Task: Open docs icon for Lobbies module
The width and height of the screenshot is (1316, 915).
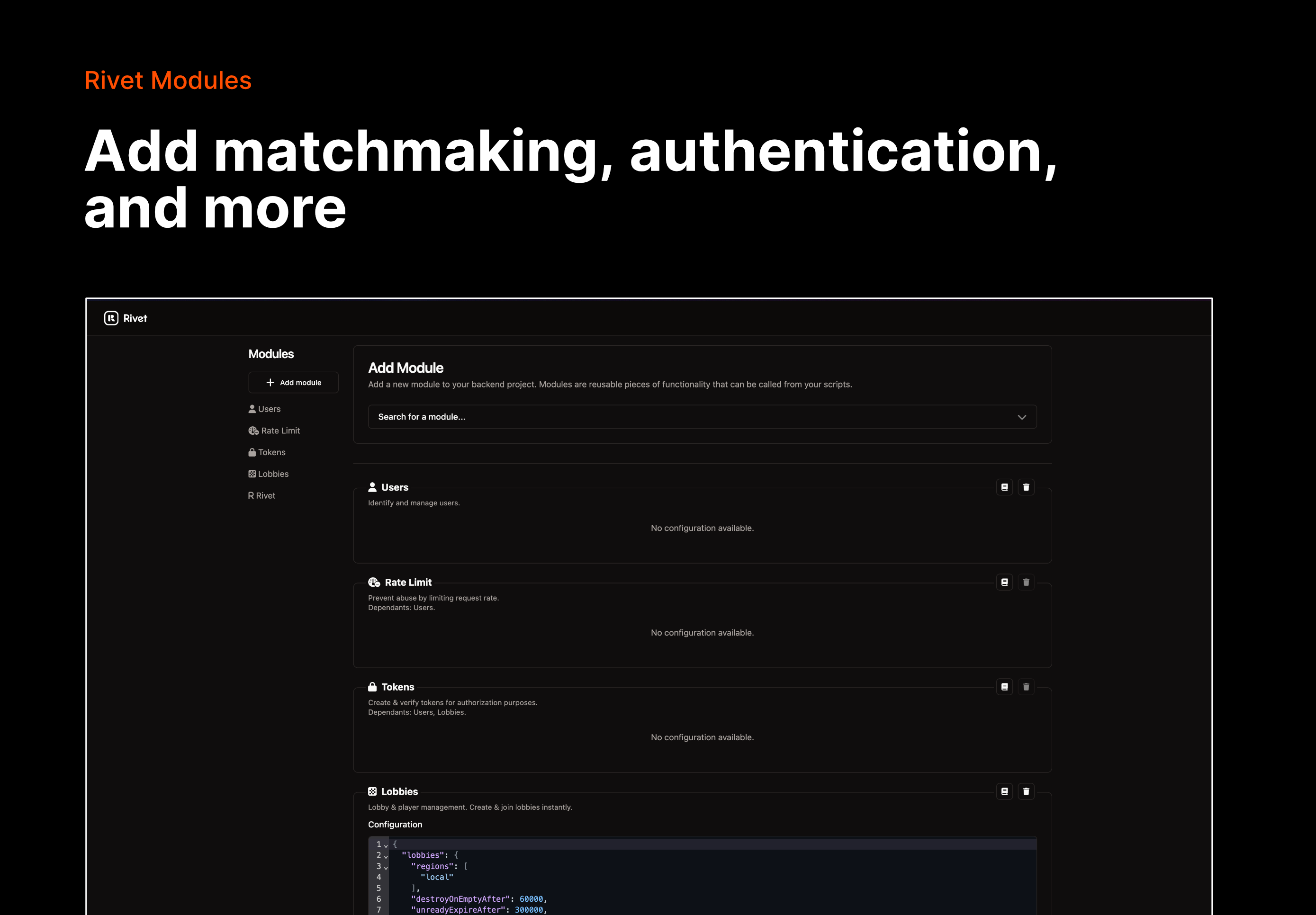Action: (x=1004, y=792)
